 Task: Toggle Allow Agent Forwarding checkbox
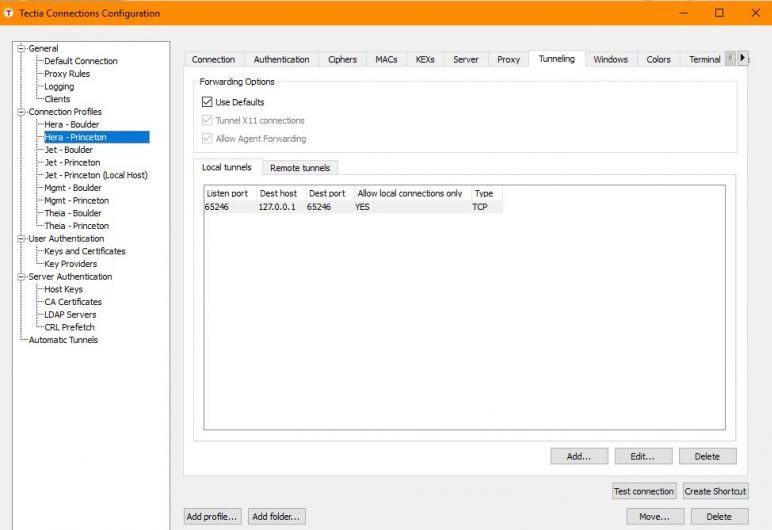[207, 138]
